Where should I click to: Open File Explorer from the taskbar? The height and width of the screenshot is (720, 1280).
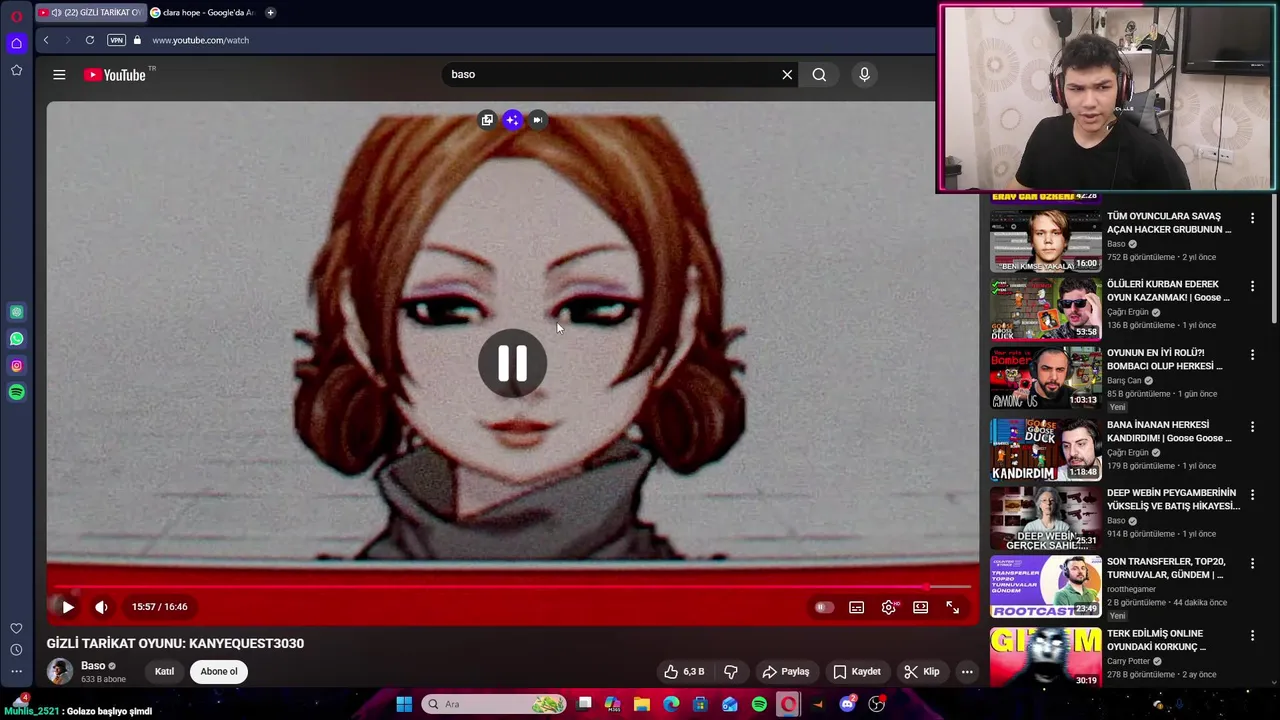coord(642,704)
